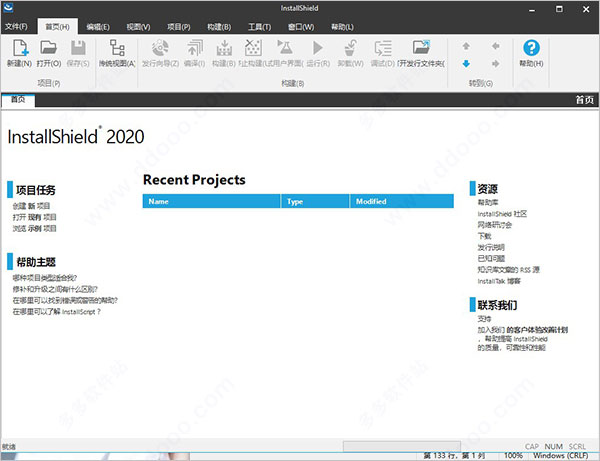This screenshot has height=461, width=600.
Task: Click 浏览 示例 项目 link
Action: (34, 228)
